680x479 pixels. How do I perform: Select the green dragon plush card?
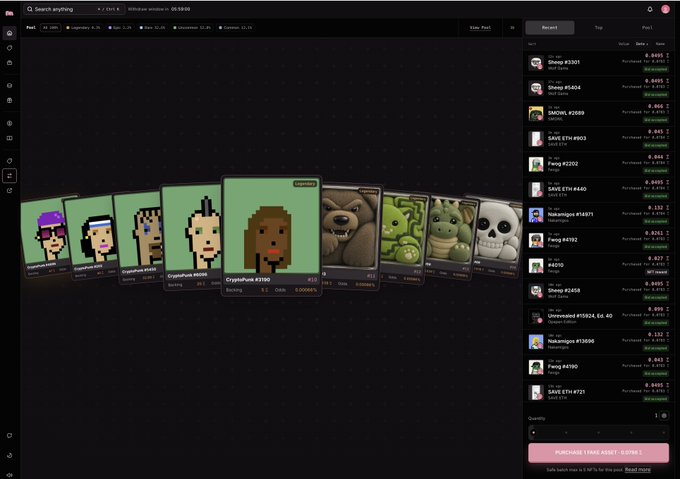pos(450,237)
